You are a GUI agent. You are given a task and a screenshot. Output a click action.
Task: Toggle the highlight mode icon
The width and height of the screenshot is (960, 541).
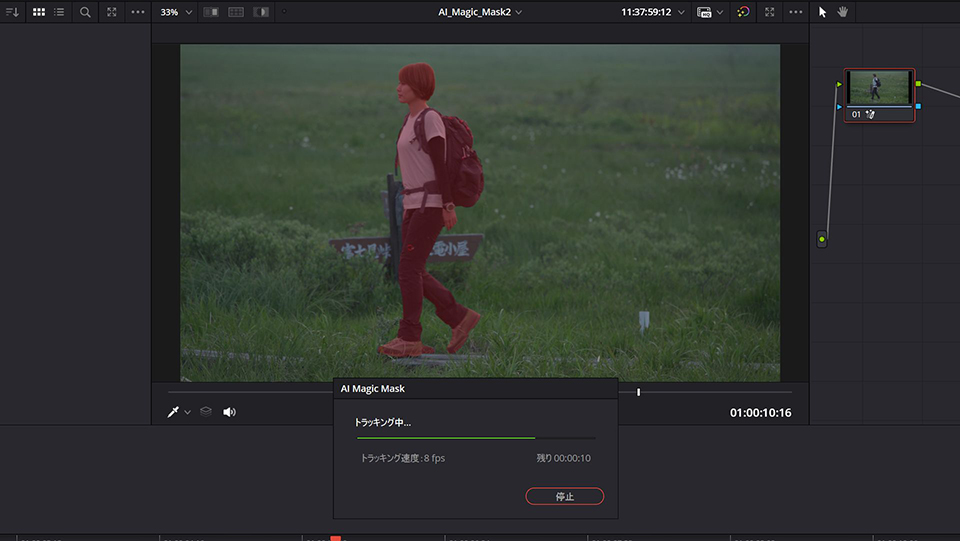click(x=261, y=12)
